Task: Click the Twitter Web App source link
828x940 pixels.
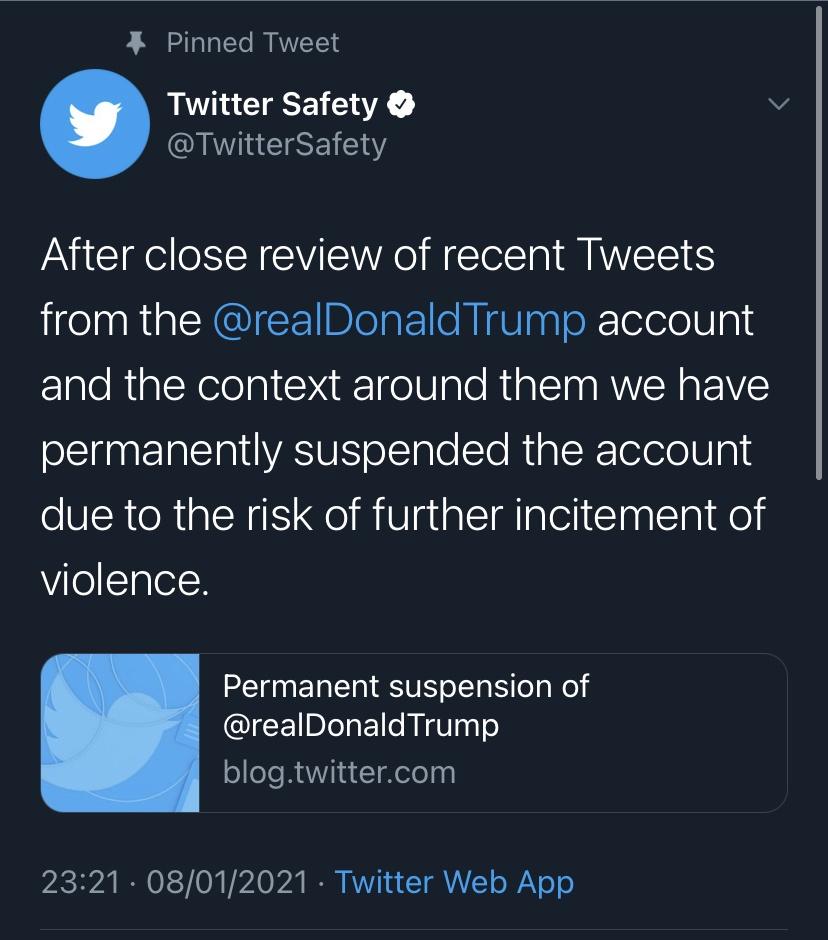Action: (x=454, y=882)
